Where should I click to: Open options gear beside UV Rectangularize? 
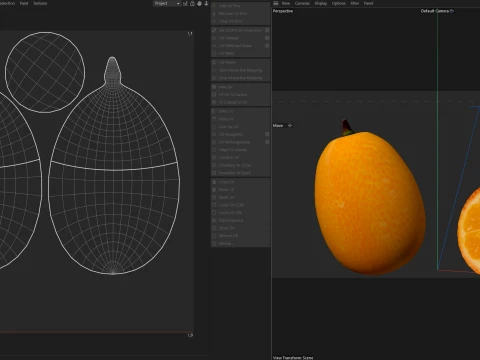[267, 142]
